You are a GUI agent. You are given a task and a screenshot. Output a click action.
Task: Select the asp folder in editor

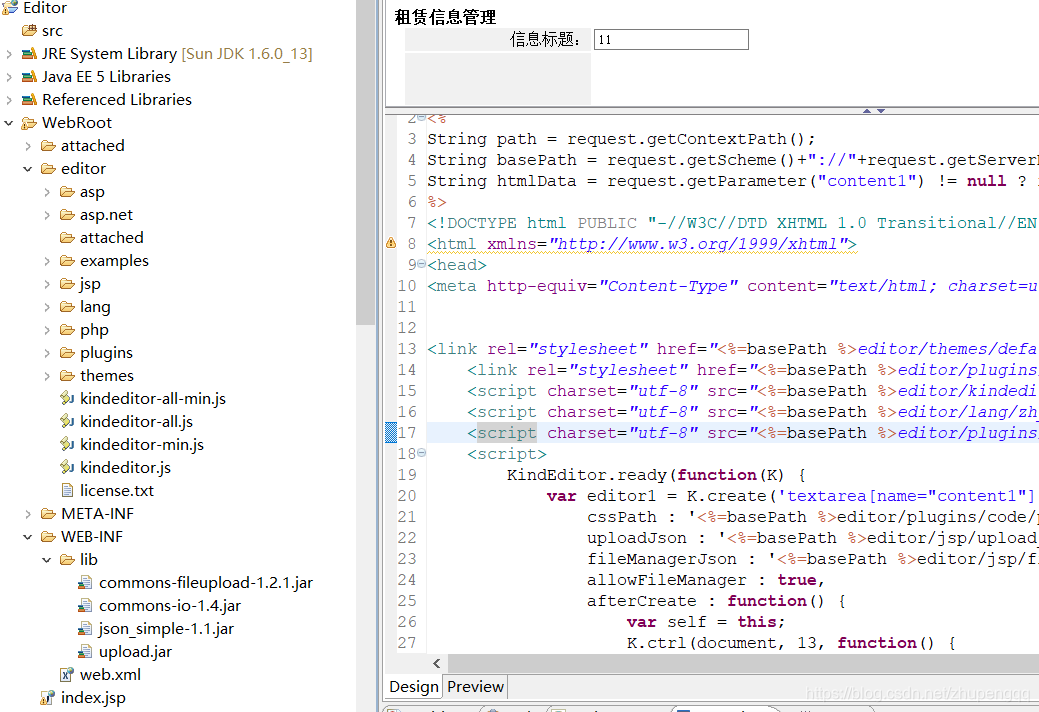click(92, 192)
